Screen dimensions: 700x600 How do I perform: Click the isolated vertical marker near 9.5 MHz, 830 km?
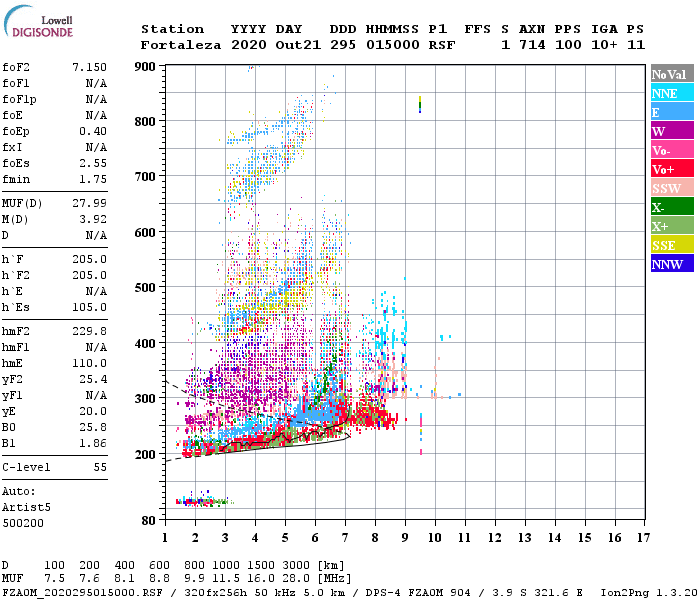[x=420, y=104]
